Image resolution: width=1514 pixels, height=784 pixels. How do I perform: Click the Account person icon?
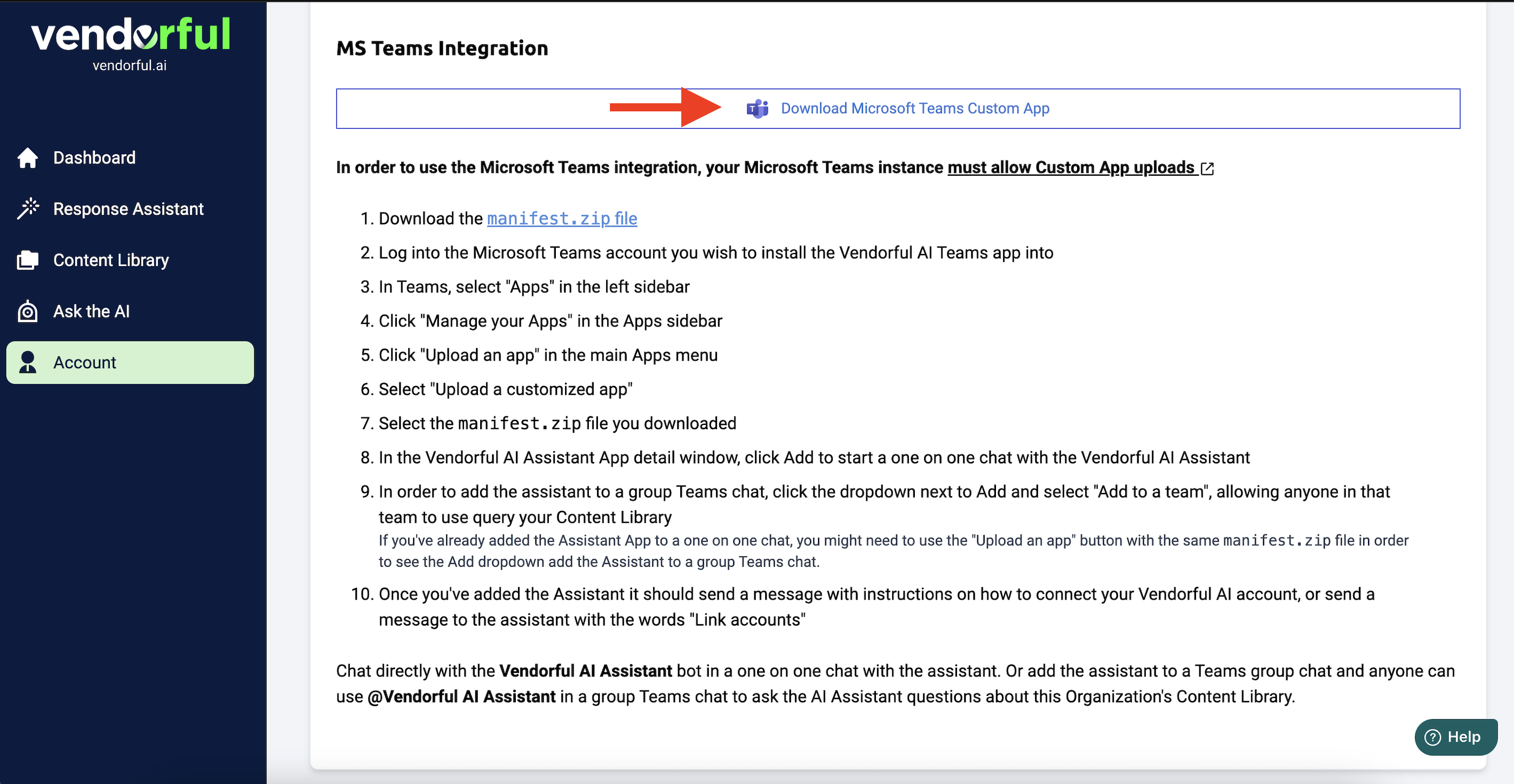(x=28, y=362)
